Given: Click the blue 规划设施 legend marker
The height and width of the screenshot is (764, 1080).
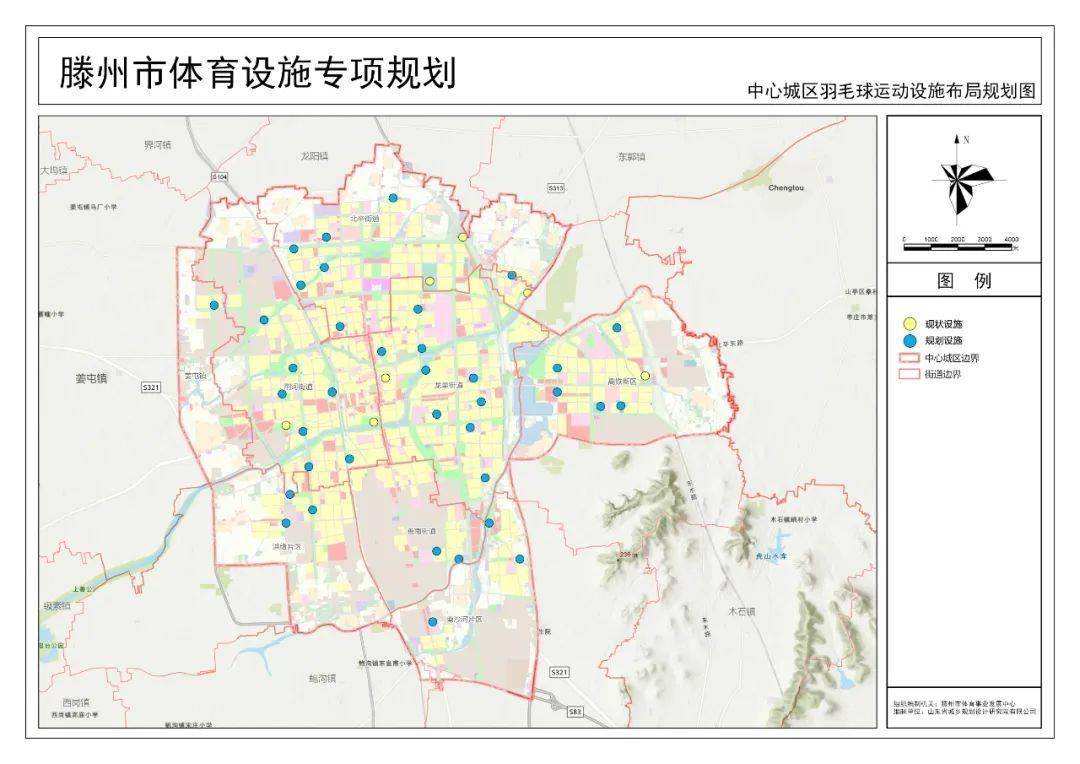Looking at the screenshot, I should click(909, 340).
